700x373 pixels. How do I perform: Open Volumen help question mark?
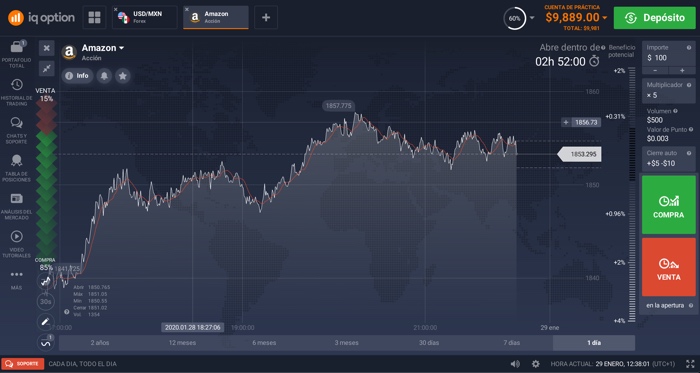click(x=675, y=111)
